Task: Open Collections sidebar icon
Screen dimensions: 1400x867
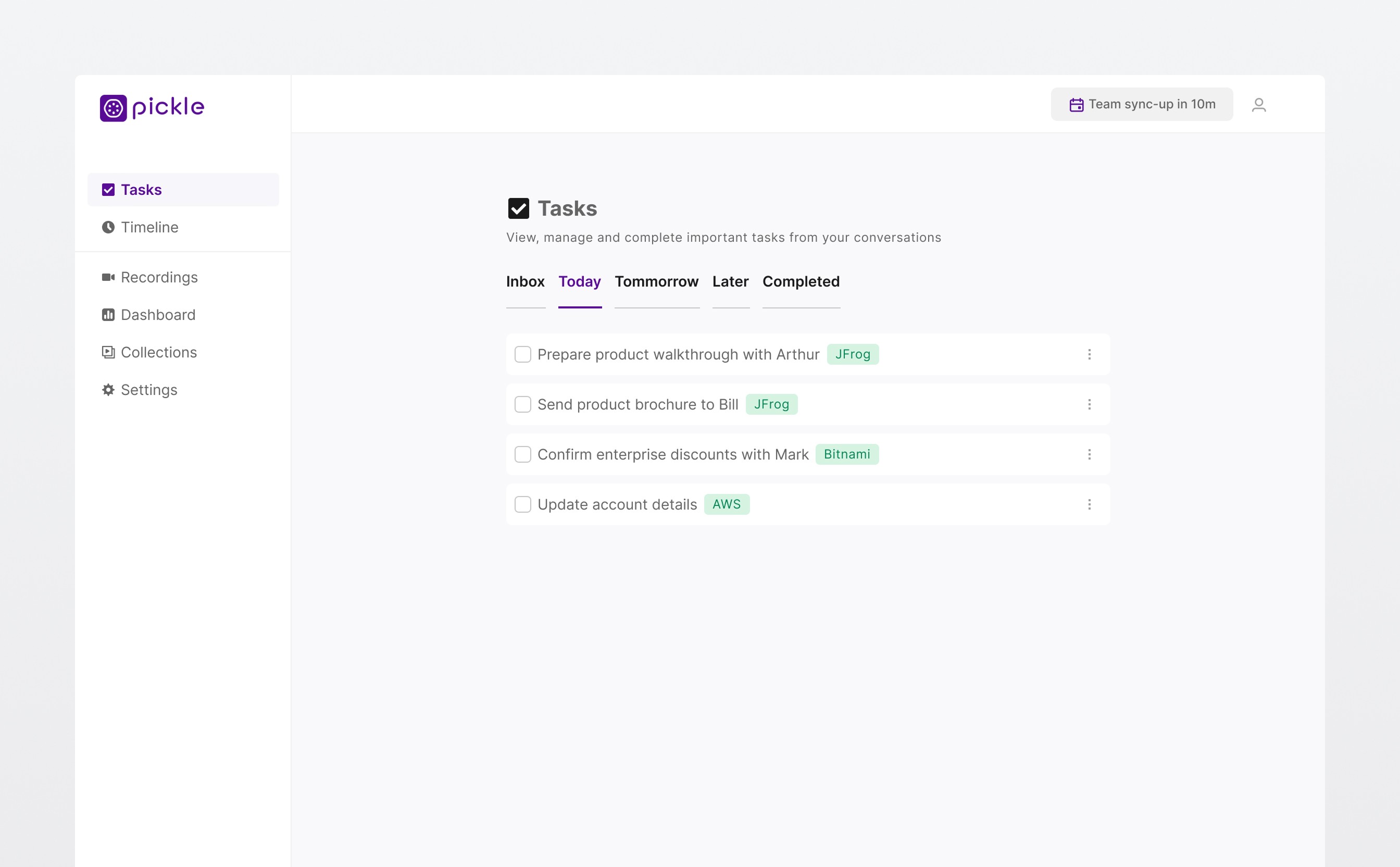Action: coord(108,352)
